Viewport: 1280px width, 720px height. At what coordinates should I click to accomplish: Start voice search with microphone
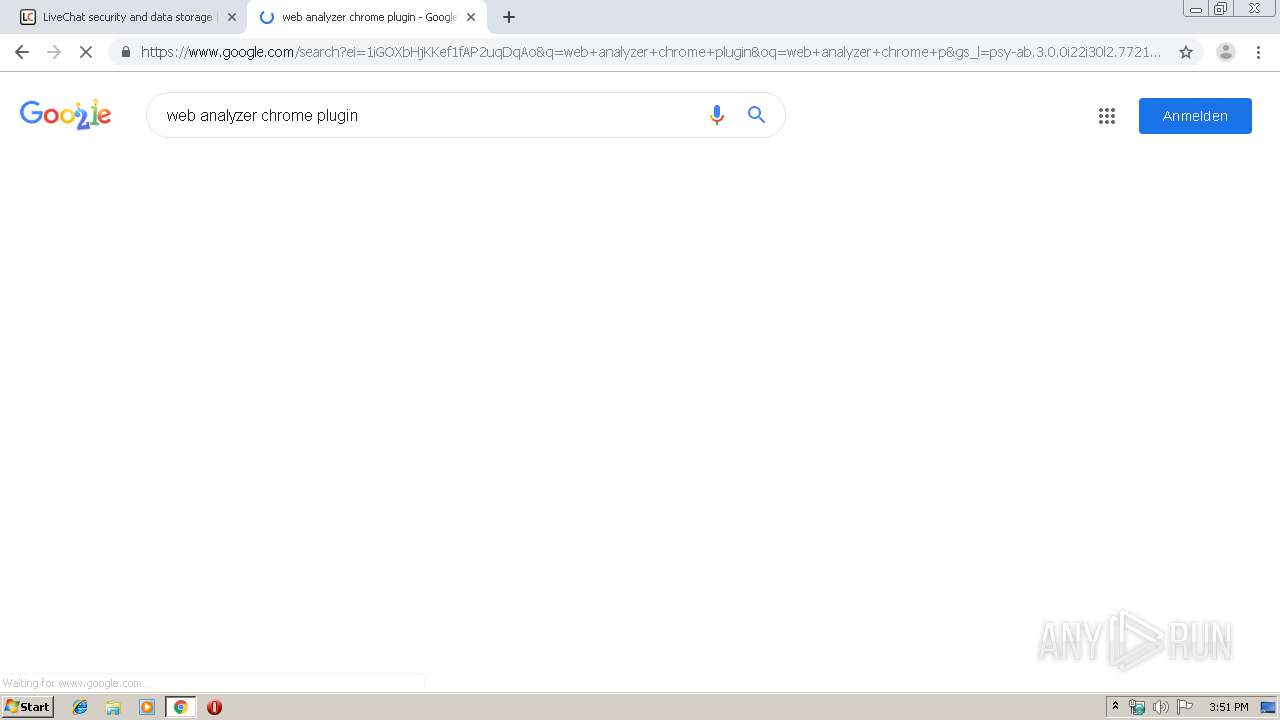coord(716,115)
